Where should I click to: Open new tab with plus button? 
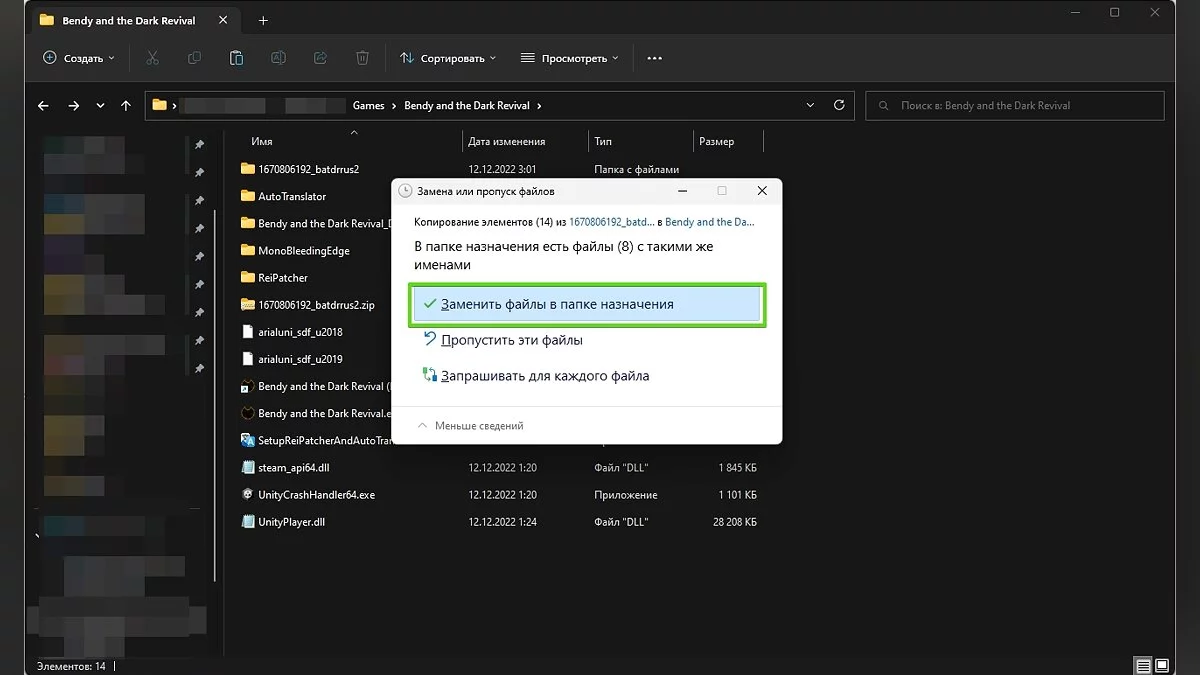(263, 21)
